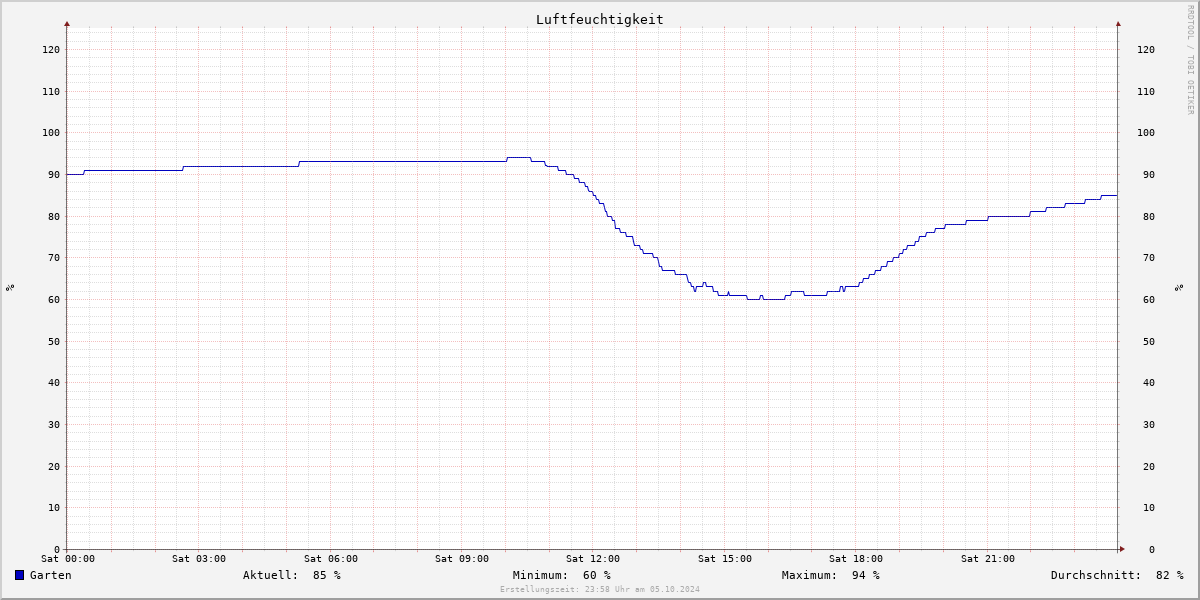Image resolution: width=1200 pixels, height=600 pixels.
Task: Click the Garten legend label
Action: click(x=51, y=575)
